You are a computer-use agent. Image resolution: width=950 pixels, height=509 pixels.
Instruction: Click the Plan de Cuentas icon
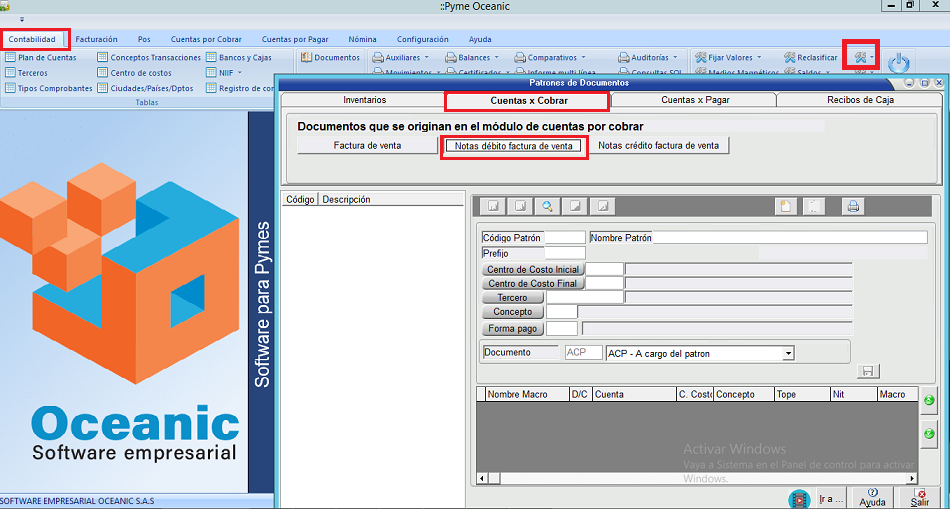[x=10, y=58]
